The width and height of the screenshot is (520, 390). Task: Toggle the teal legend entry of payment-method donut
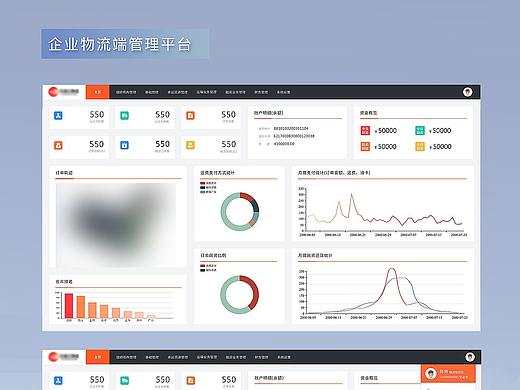coord(208,192)
